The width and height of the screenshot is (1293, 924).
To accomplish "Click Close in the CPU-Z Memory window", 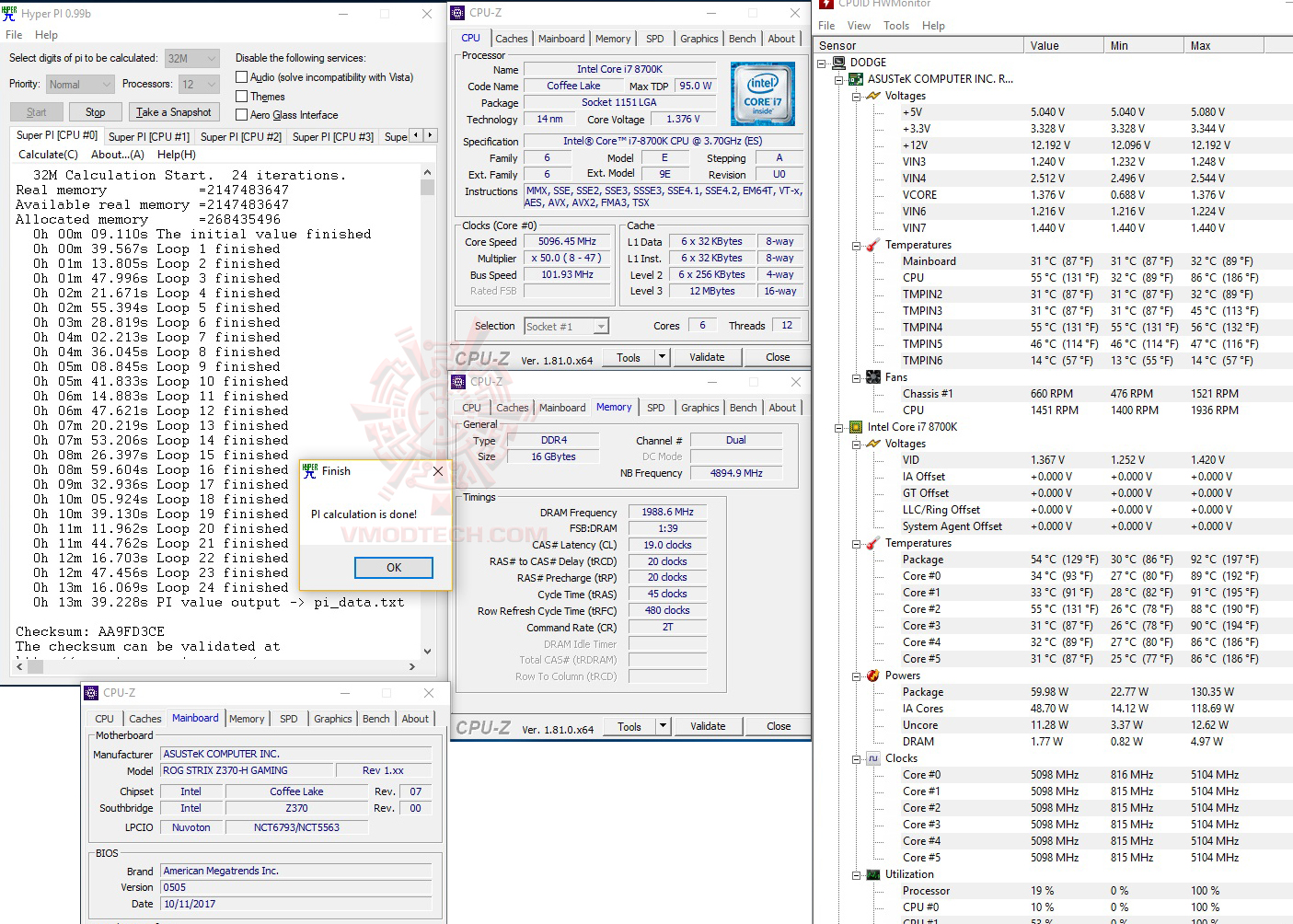I will tap(779, 726).
